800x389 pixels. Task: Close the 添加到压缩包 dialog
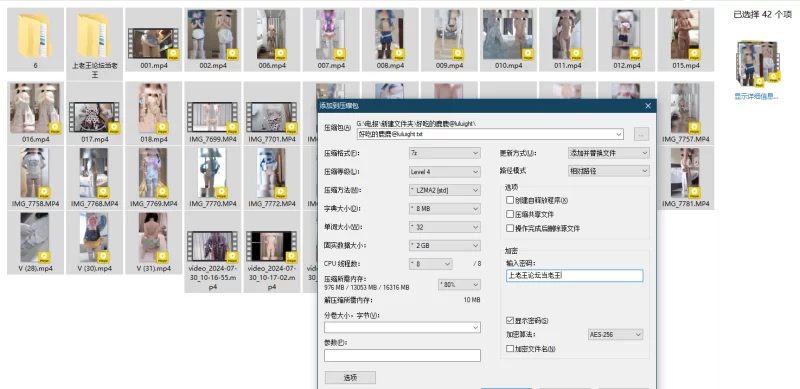(x=648, y=106)
